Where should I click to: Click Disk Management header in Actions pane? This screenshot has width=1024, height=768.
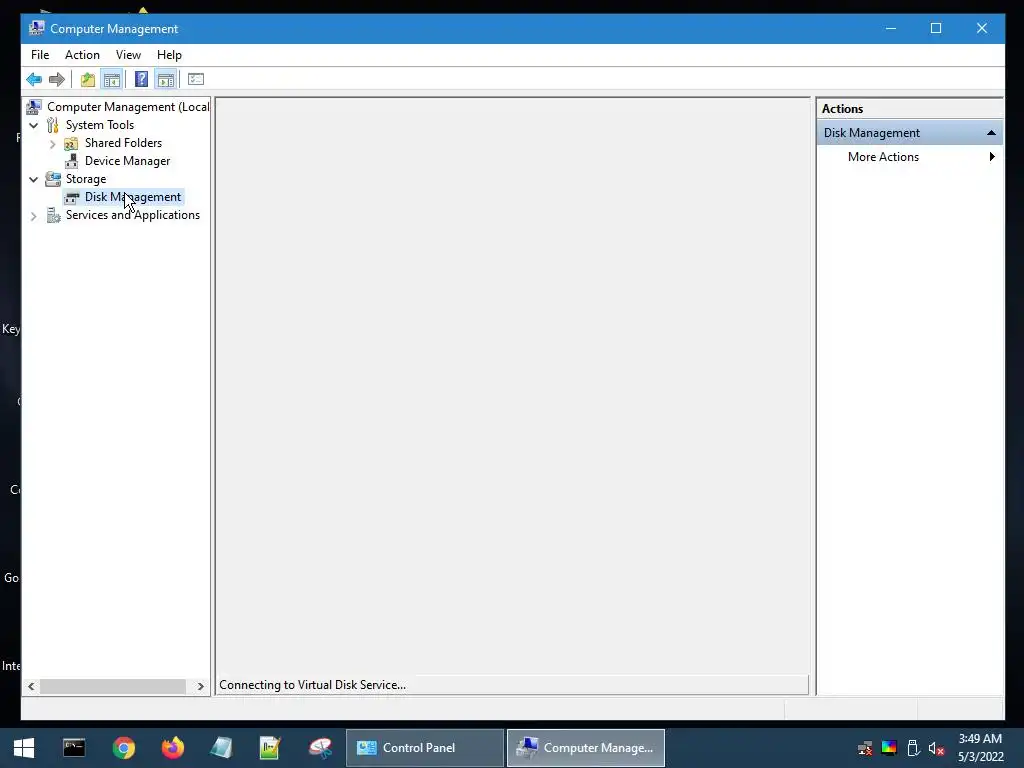910,133
